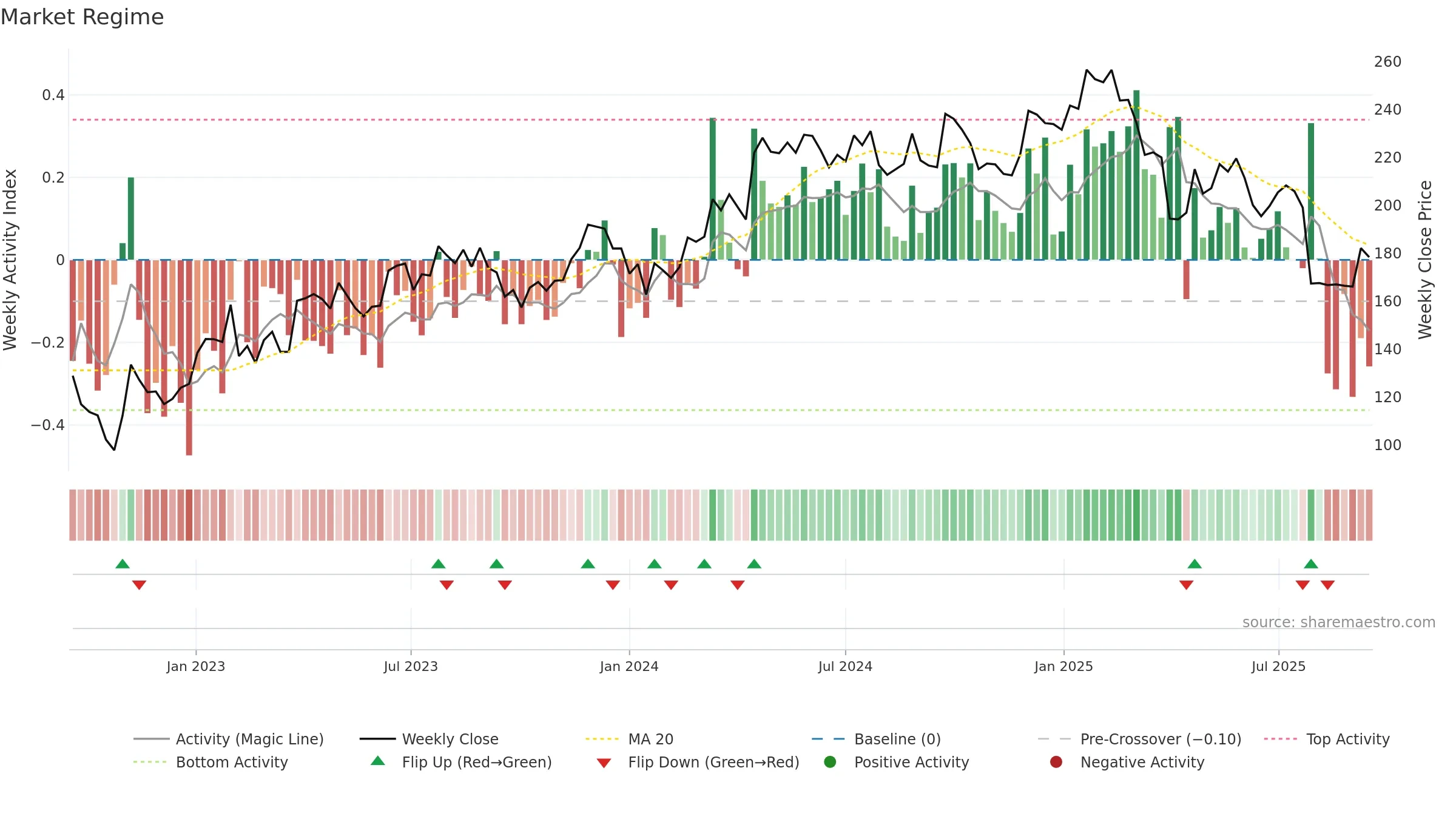1456x819 pixels.
Task: Click the Positive Activity legend label
Action: point(911,762)
